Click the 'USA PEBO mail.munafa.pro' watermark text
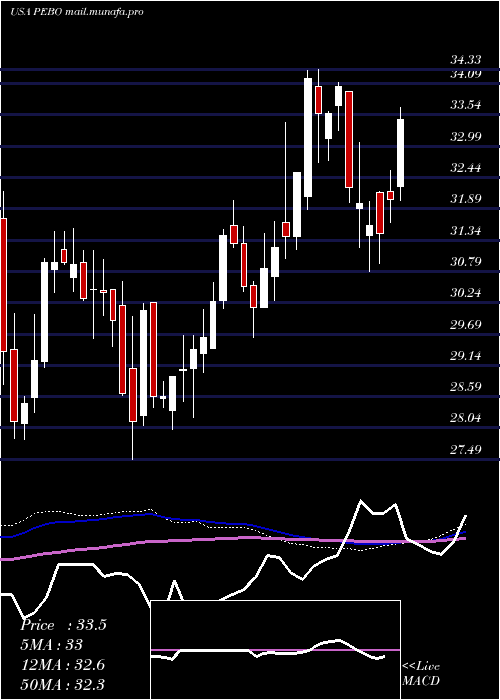 (77, 12)
